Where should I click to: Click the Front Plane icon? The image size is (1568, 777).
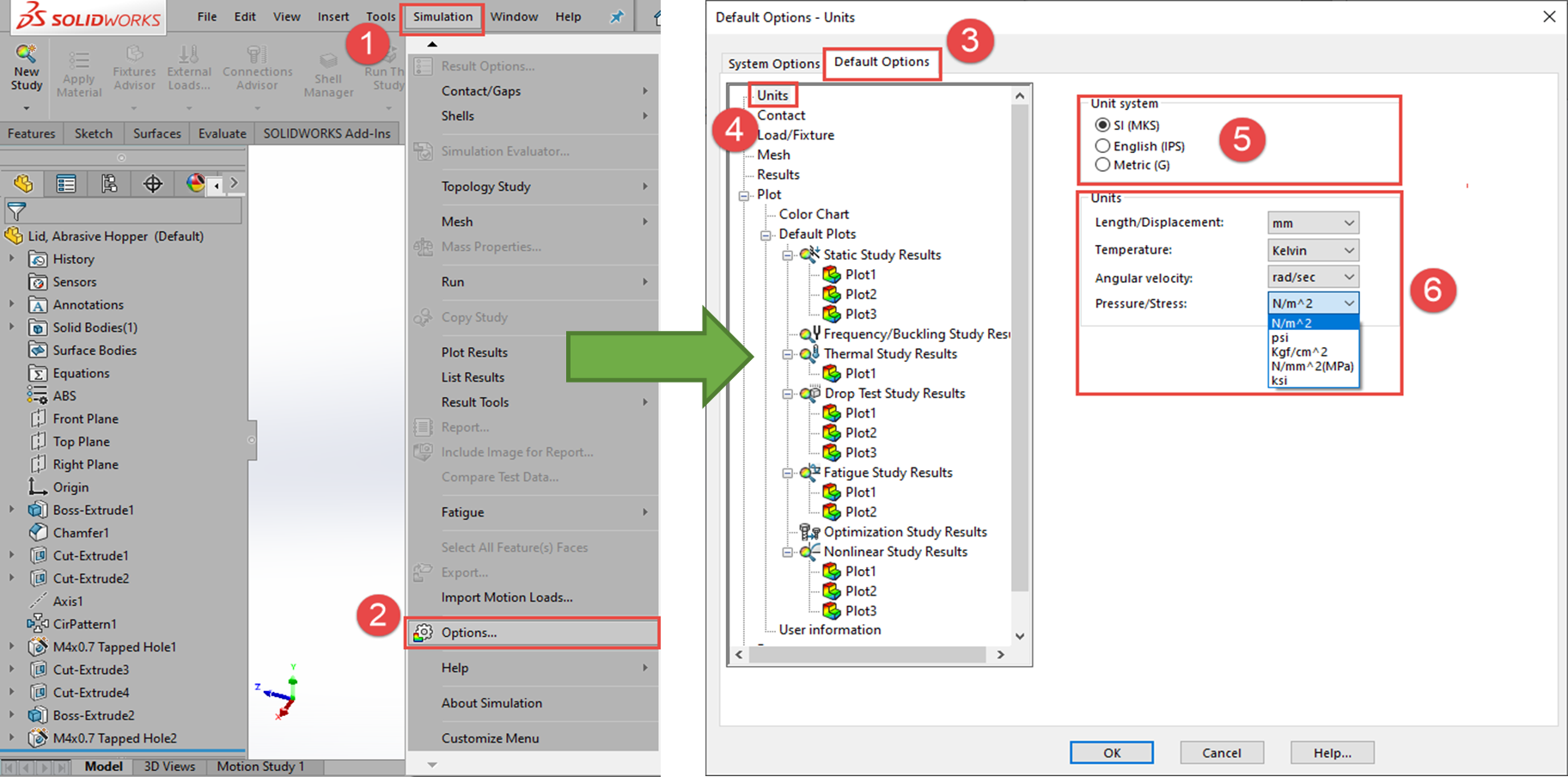point(38,419)
